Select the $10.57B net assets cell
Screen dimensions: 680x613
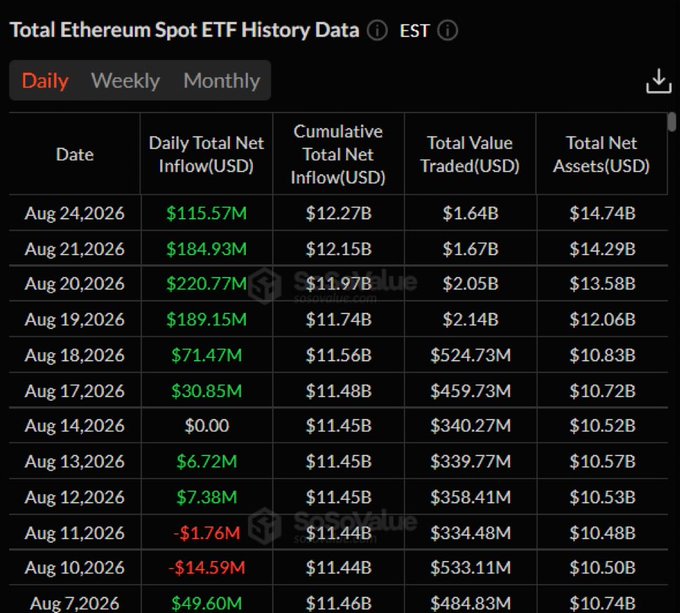[602, 461]
